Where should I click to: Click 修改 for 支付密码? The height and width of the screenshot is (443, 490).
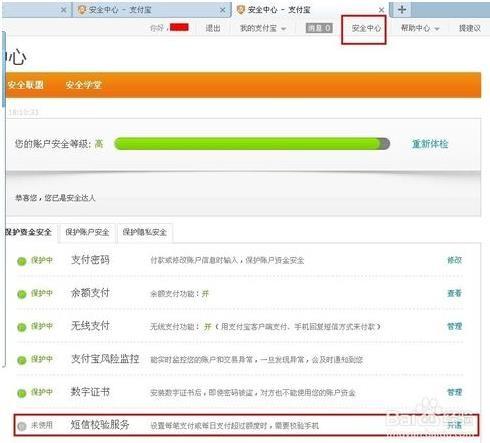[x=454, y=260]
